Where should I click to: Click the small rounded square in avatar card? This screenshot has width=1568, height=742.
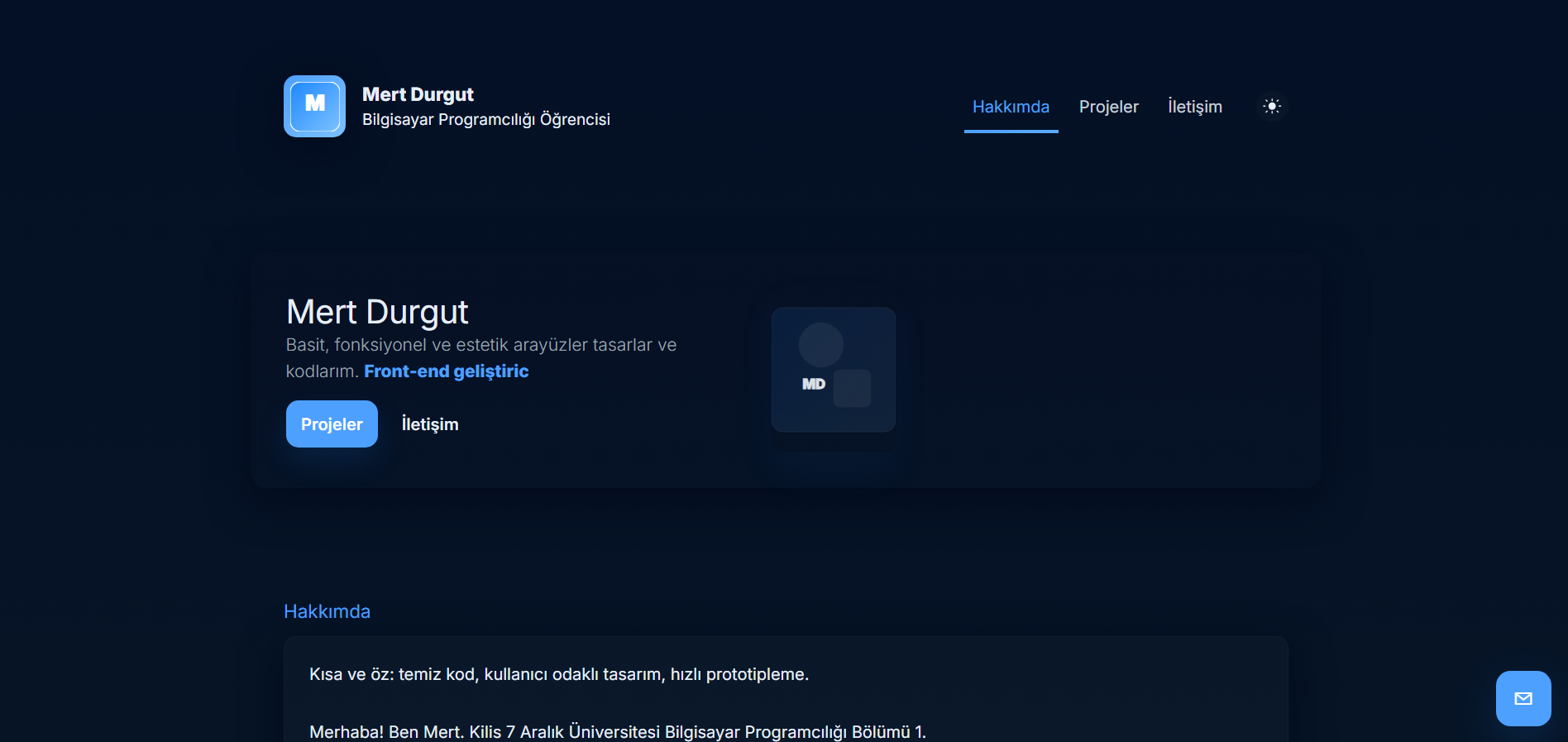(852, 388)
